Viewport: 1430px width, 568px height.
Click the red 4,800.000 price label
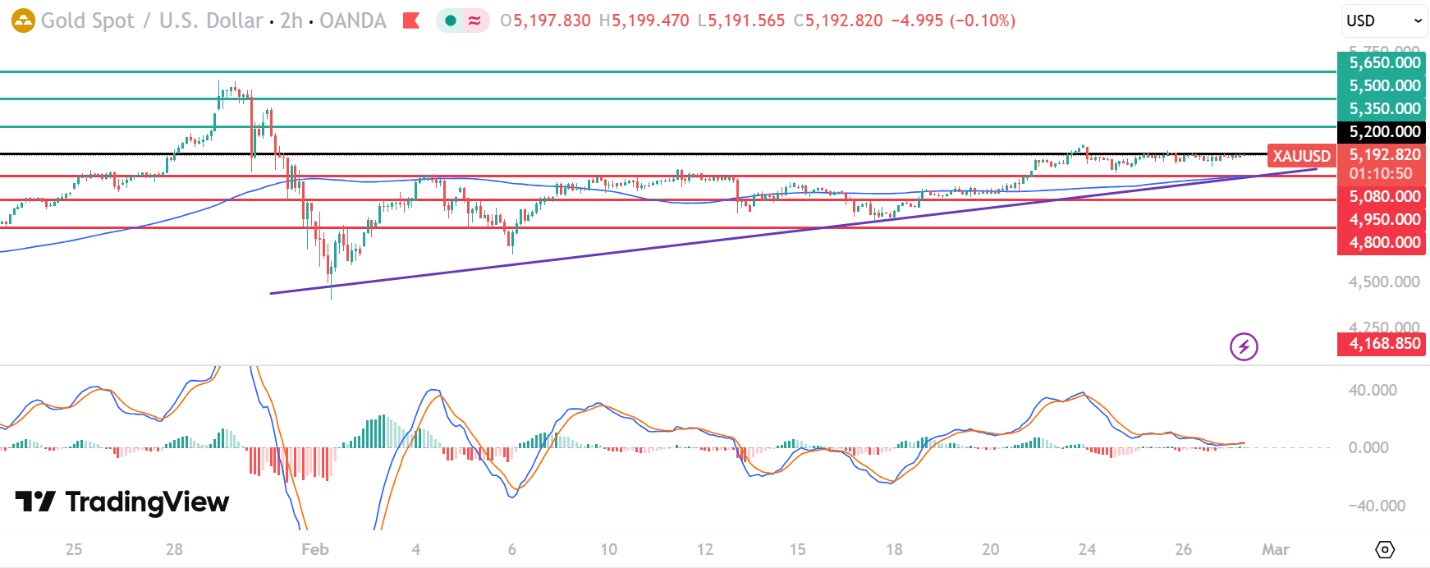[1383, 242]
